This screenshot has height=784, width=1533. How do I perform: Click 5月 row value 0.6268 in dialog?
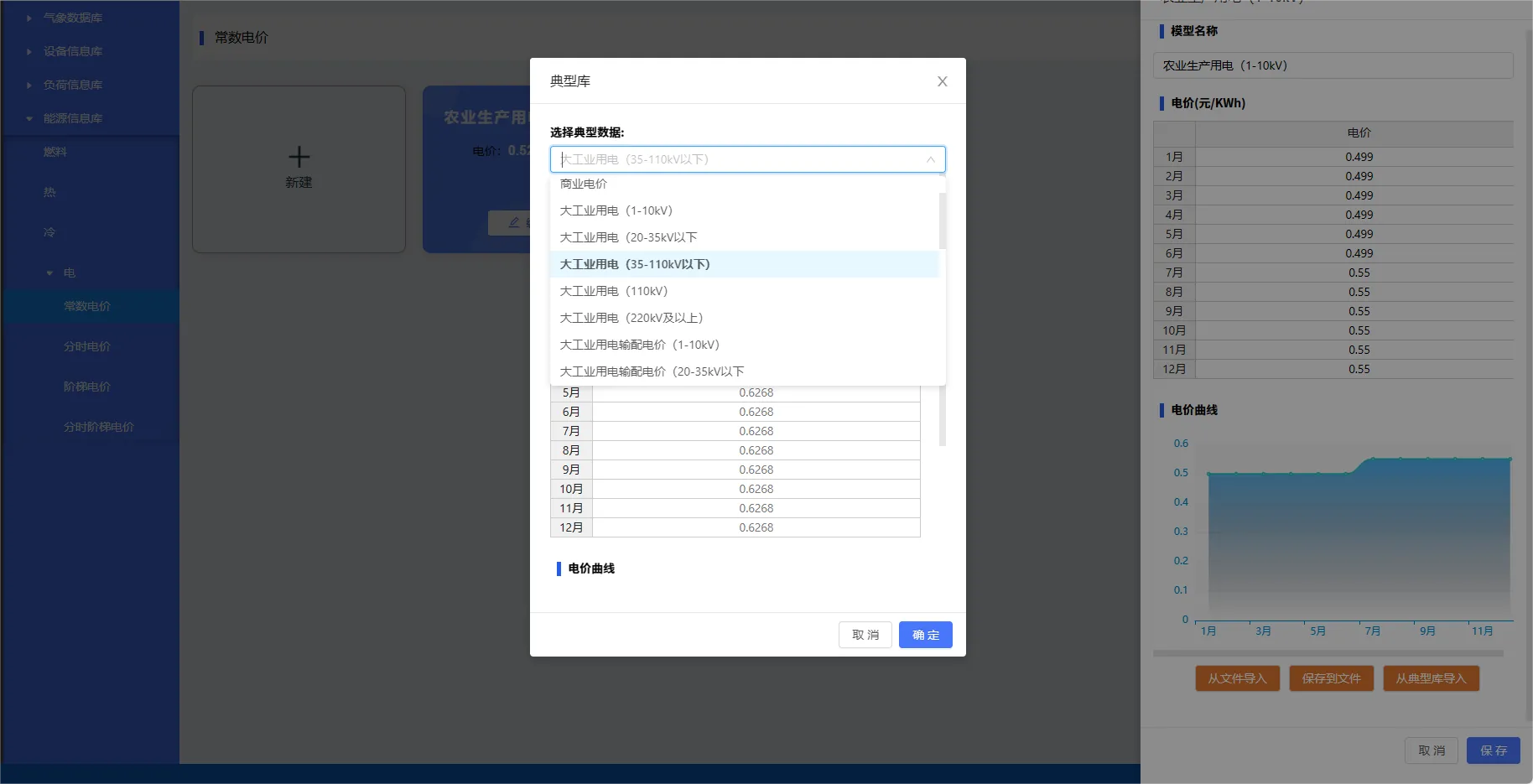pos(756,392)
